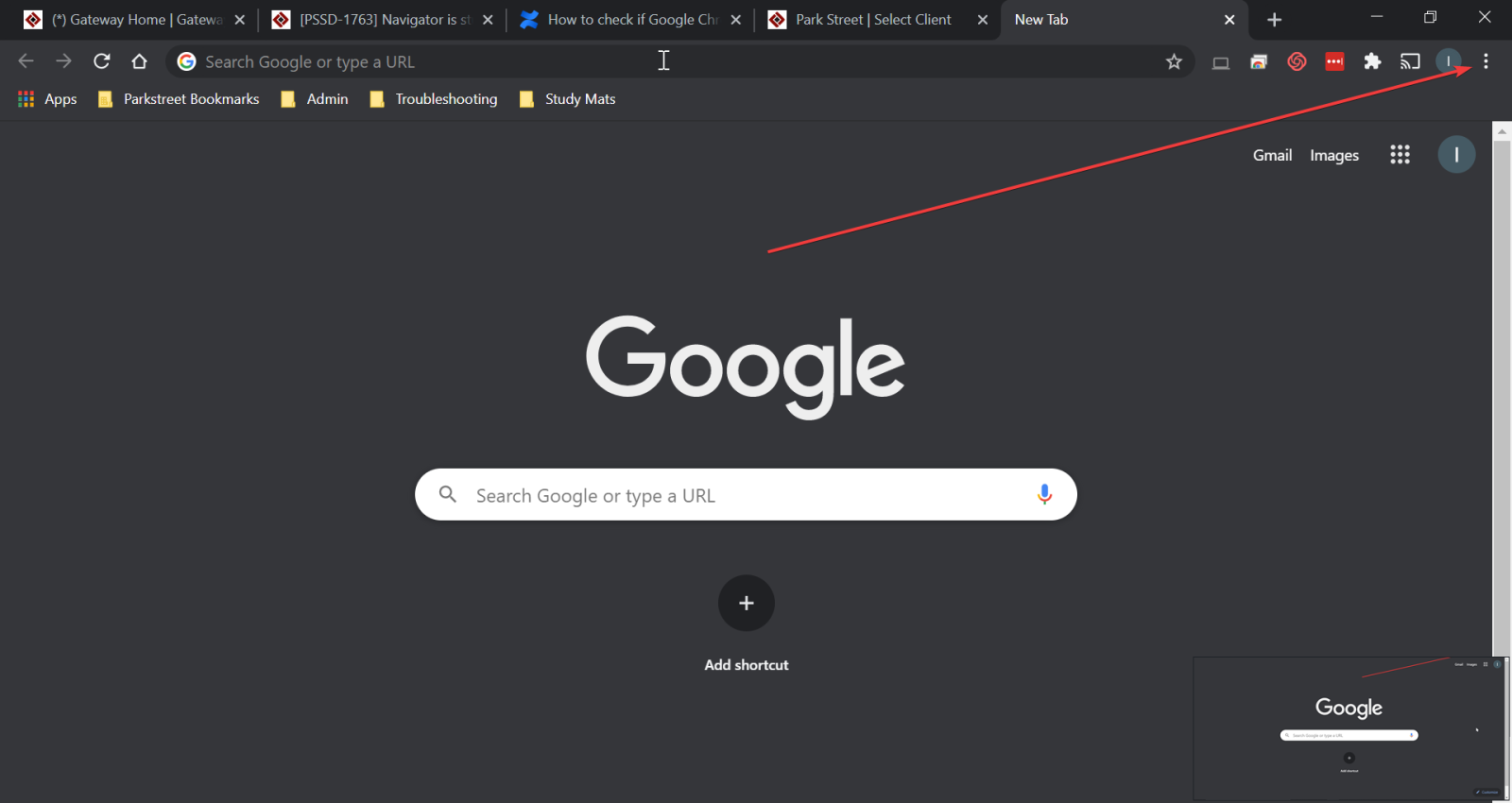Close the Park Street Select Client tab

(983, 20)
